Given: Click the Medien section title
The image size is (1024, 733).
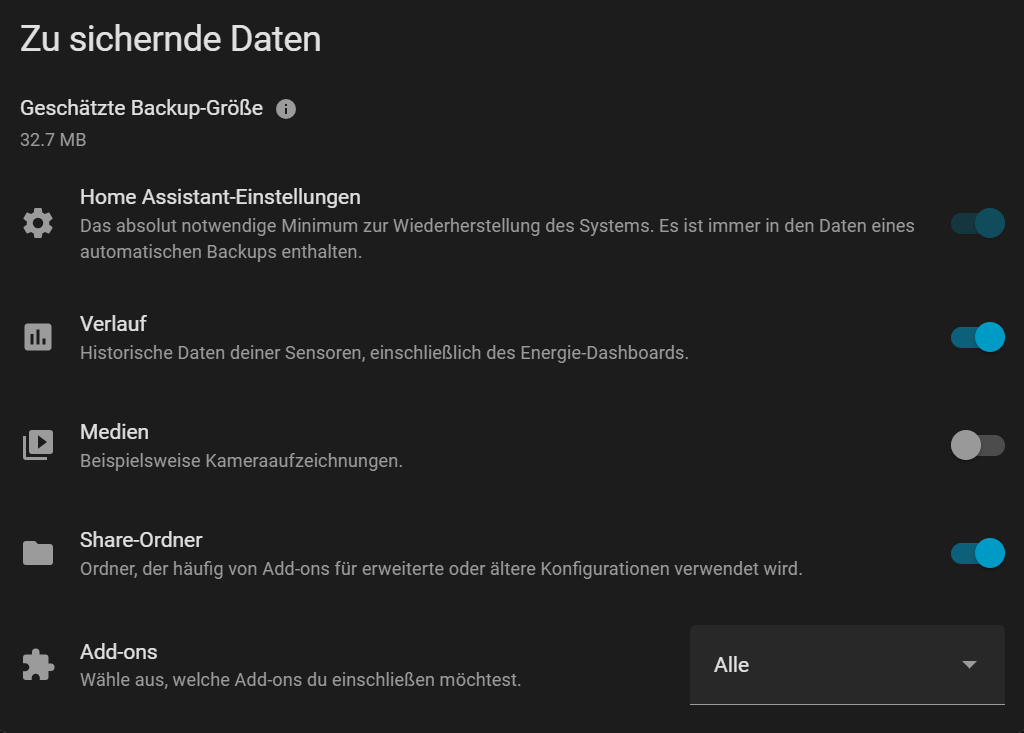Looking at the screenshot, I should pos(115,431).
